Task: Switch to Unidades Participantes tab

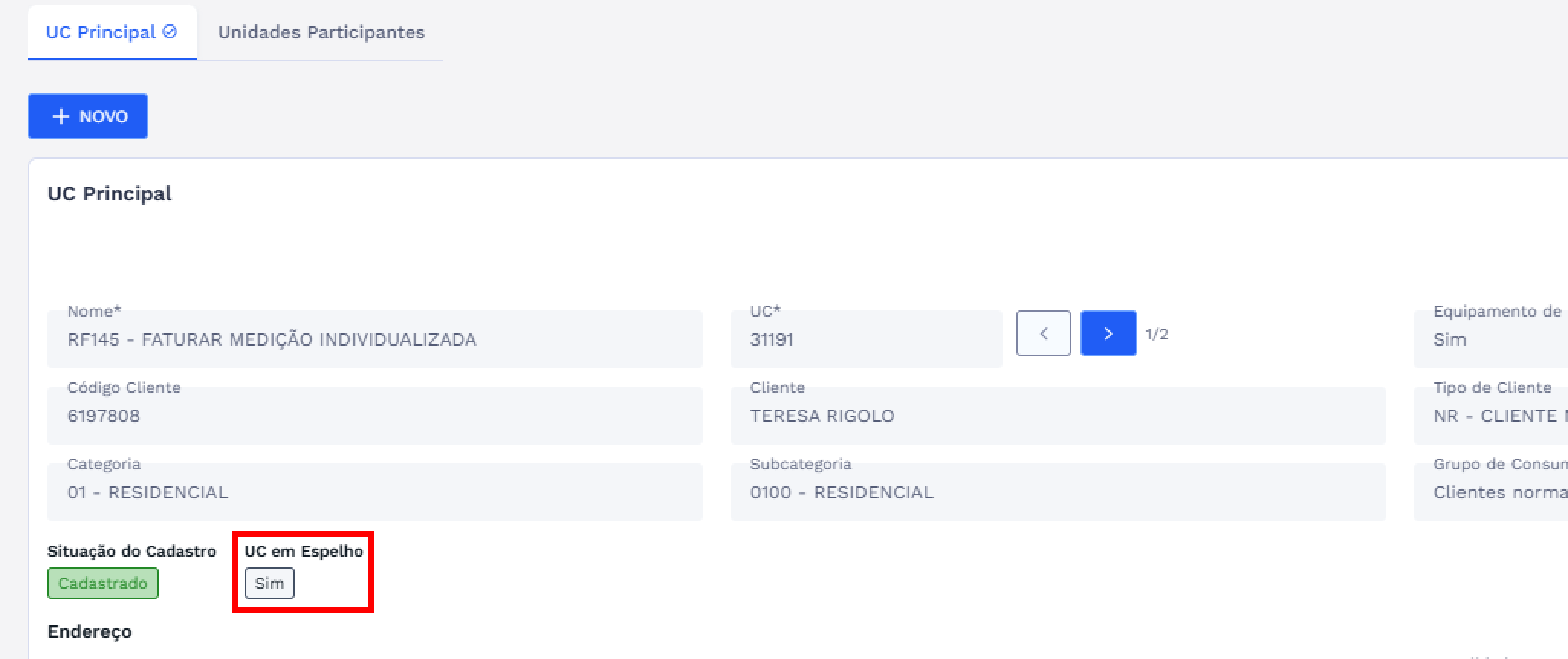Action: click(x=321, y=32)
